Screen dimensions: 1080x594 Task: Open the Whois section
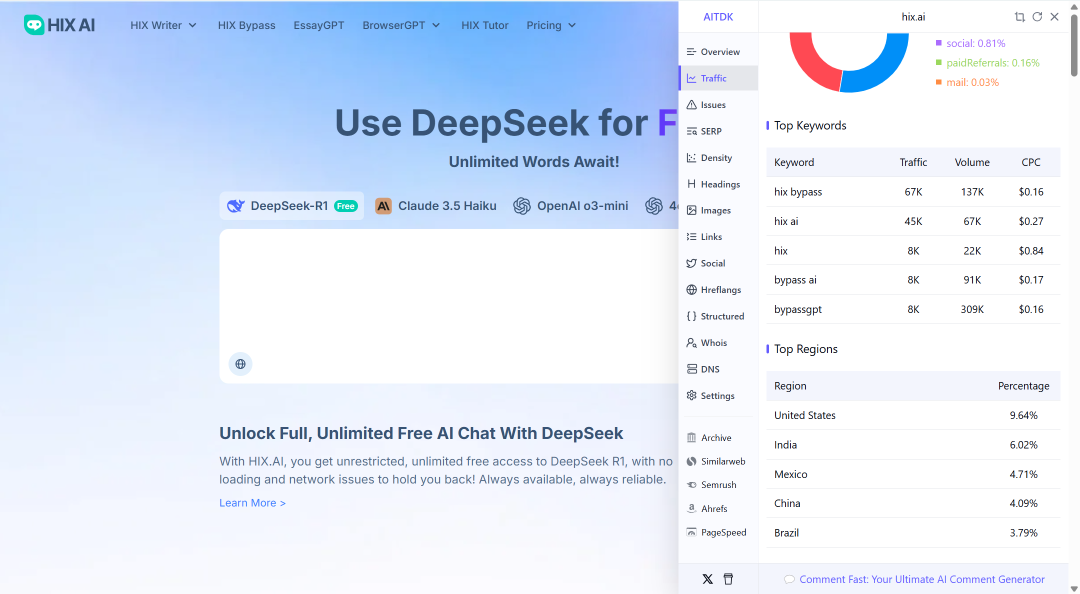click(x=718, y=342)
